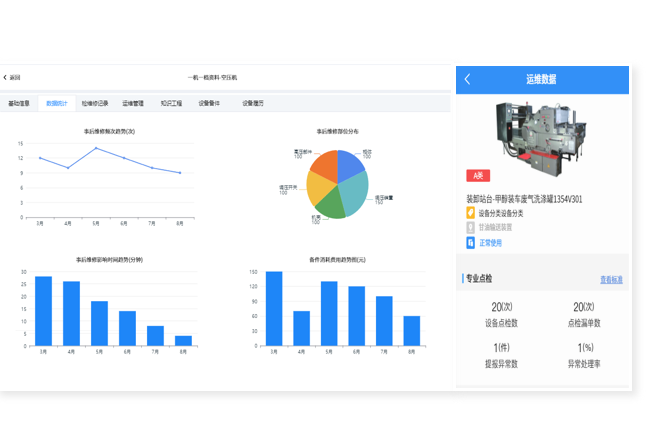Click the 查看标准 link
Image resolution: width=658 pixels, height=429 pixels.
point(610,280)
